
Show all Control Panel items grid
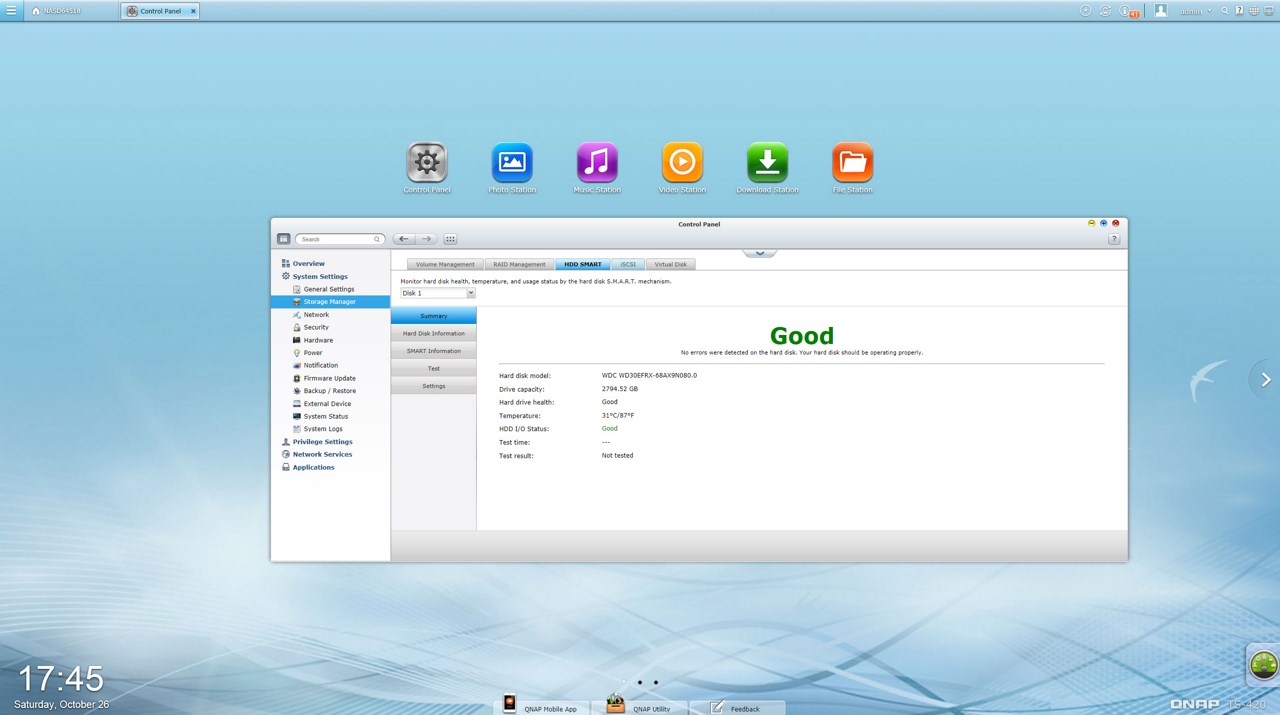coord(450,239)
